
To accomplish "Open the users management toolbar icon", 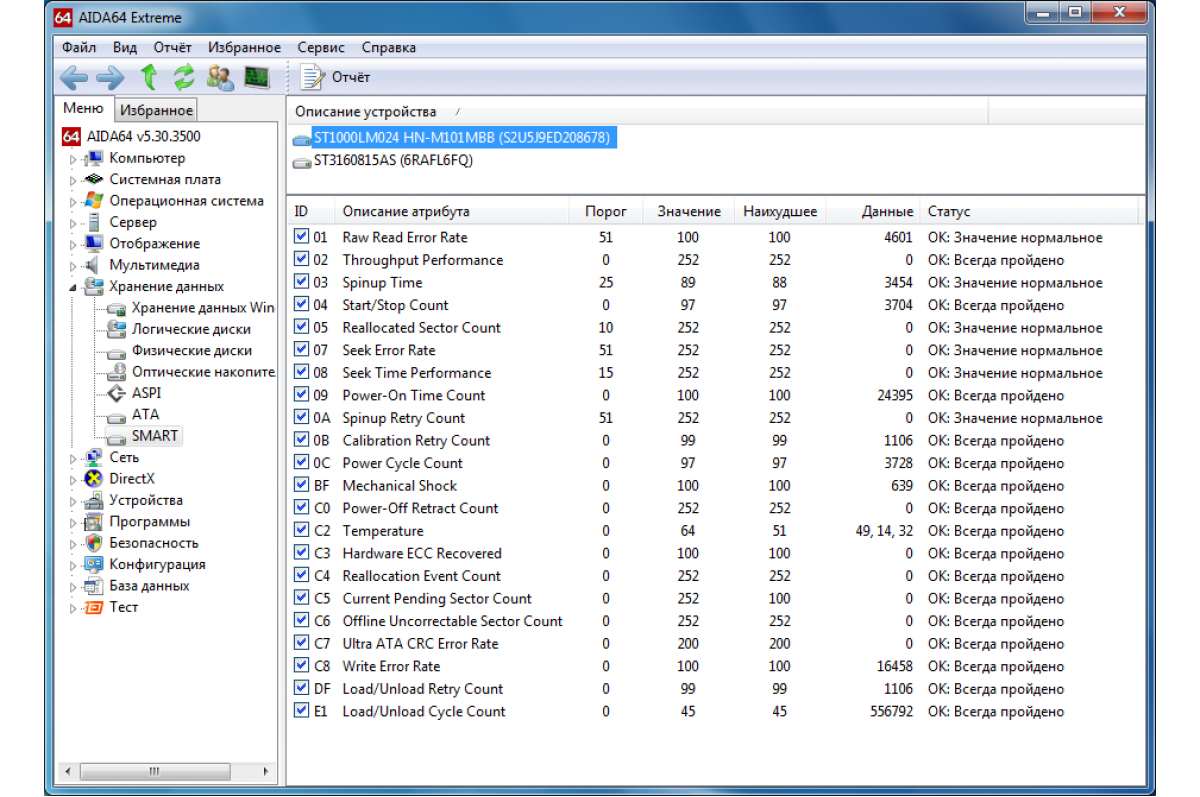I will tap(220, 77).
